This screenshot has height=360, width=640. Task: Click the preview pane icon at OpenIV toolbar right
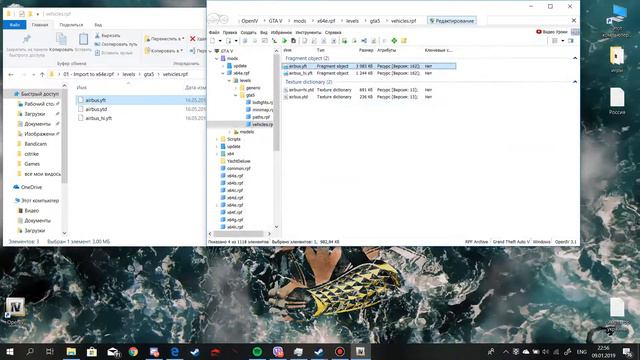[571, 41]
